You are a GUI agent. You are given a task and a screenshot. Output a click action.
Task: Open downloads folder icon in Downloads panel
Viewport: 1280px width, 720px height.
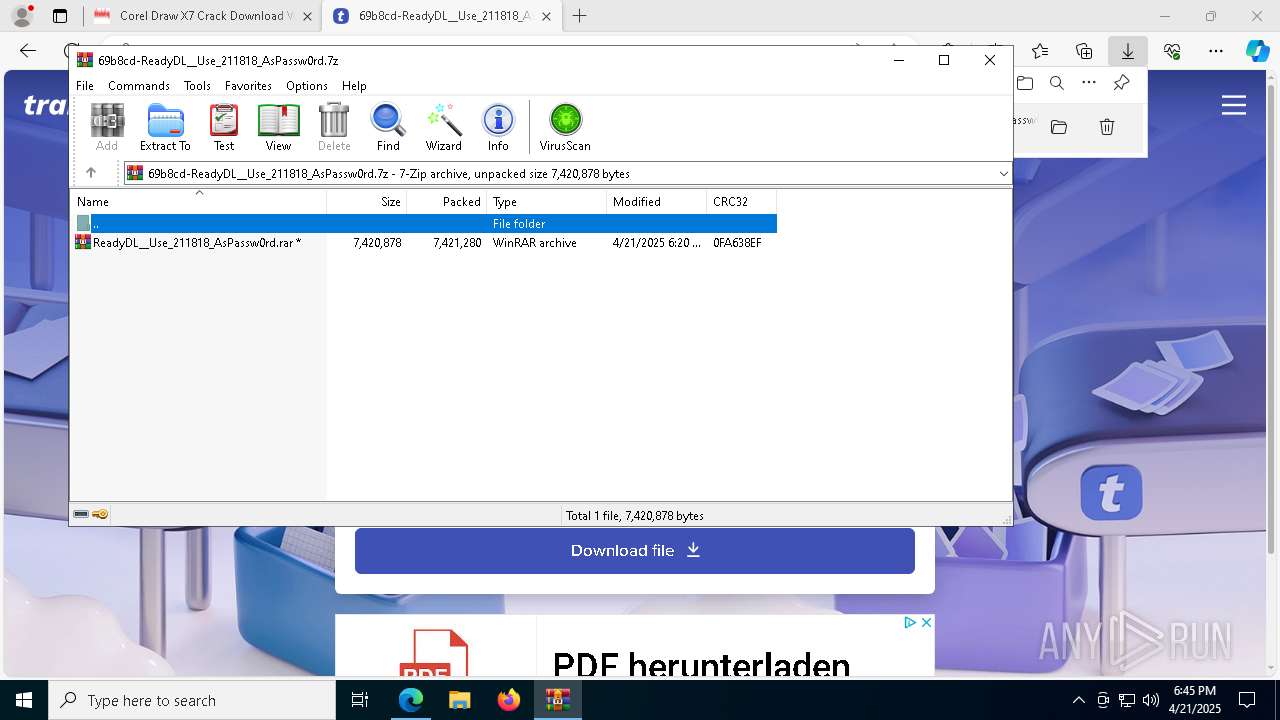pos(1025,83)
